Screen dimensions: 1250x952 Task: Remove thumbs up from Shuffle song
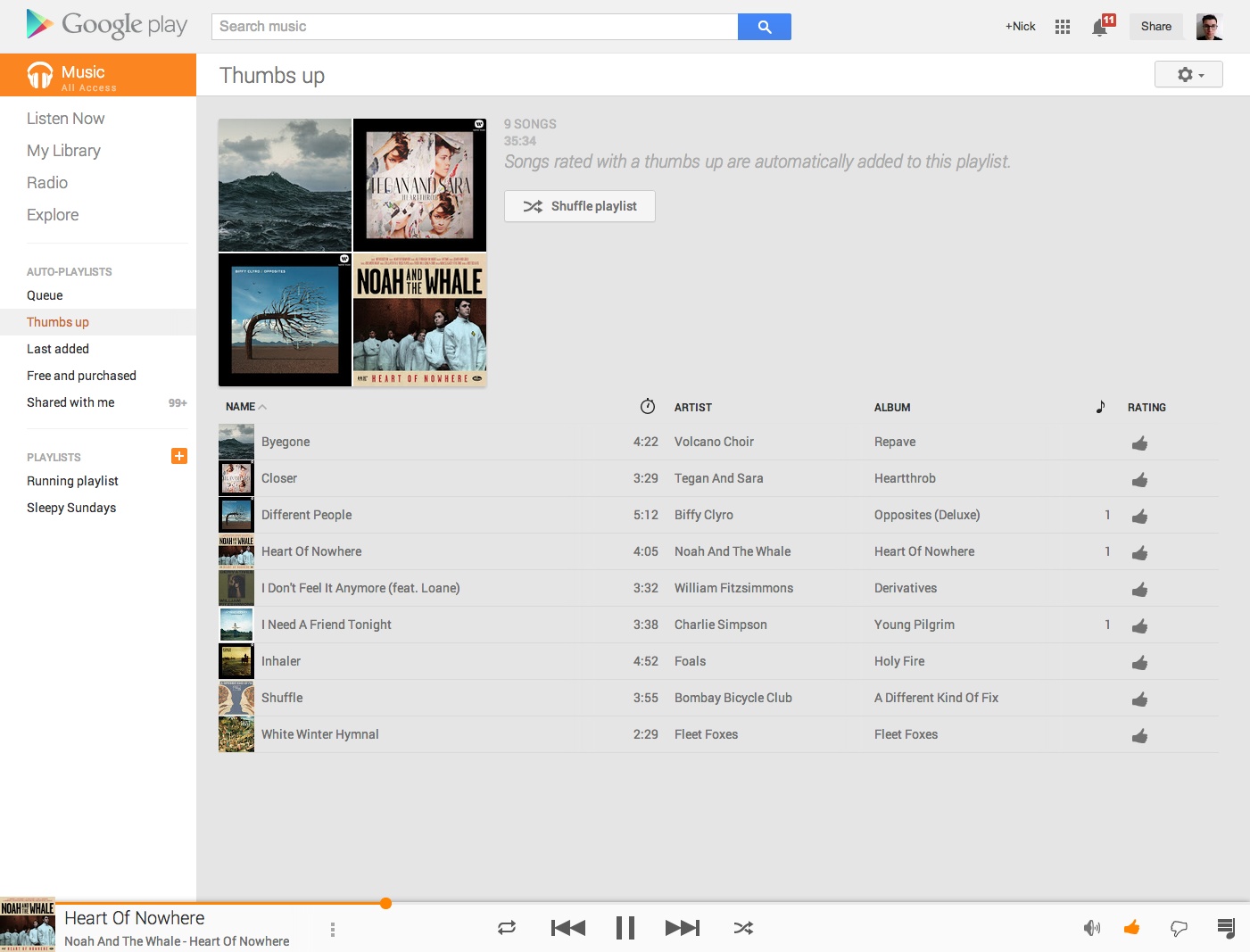[x=1139, y=700]
